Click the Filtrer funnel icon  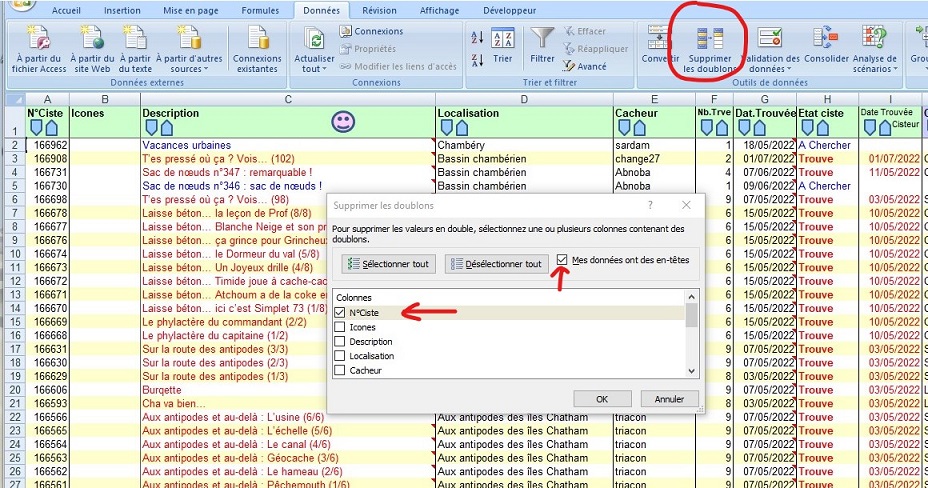tap(543, 40)
